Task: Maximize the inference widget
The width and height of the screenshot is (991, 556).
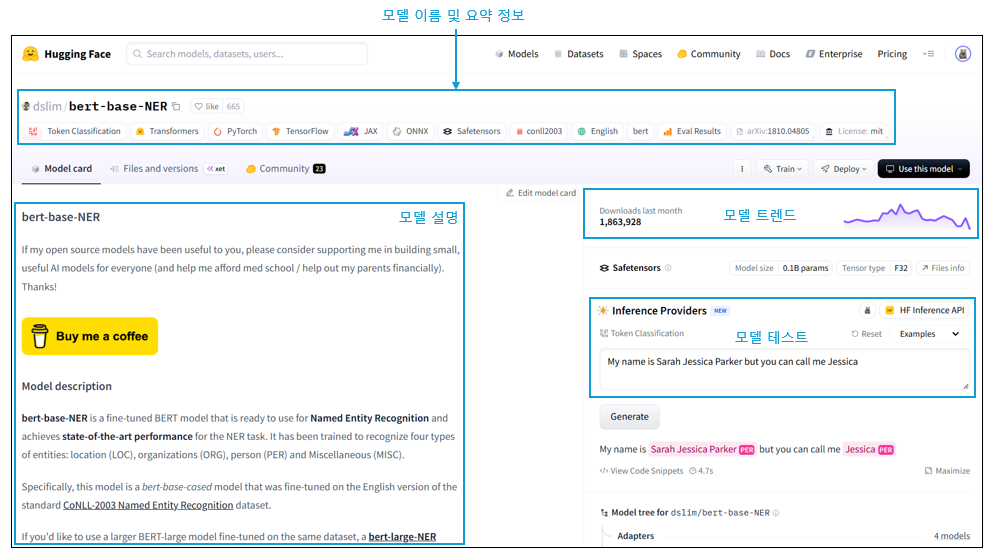Action: [947, 471]
